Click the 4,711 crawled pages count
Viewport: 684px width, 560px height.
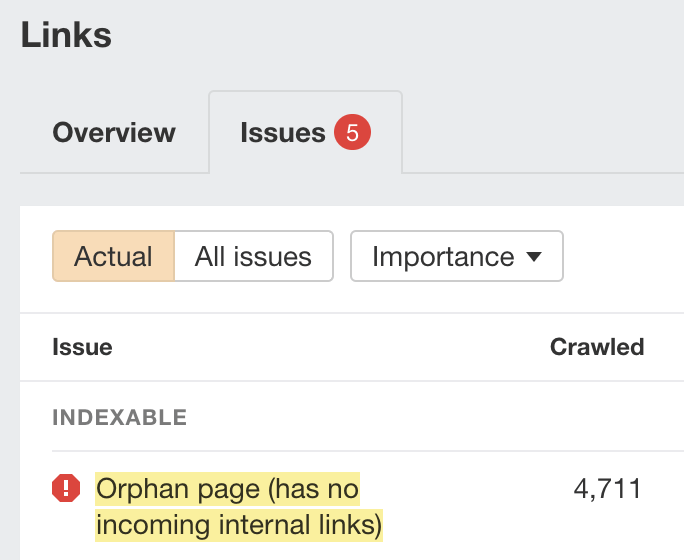(x=607, y=489)
